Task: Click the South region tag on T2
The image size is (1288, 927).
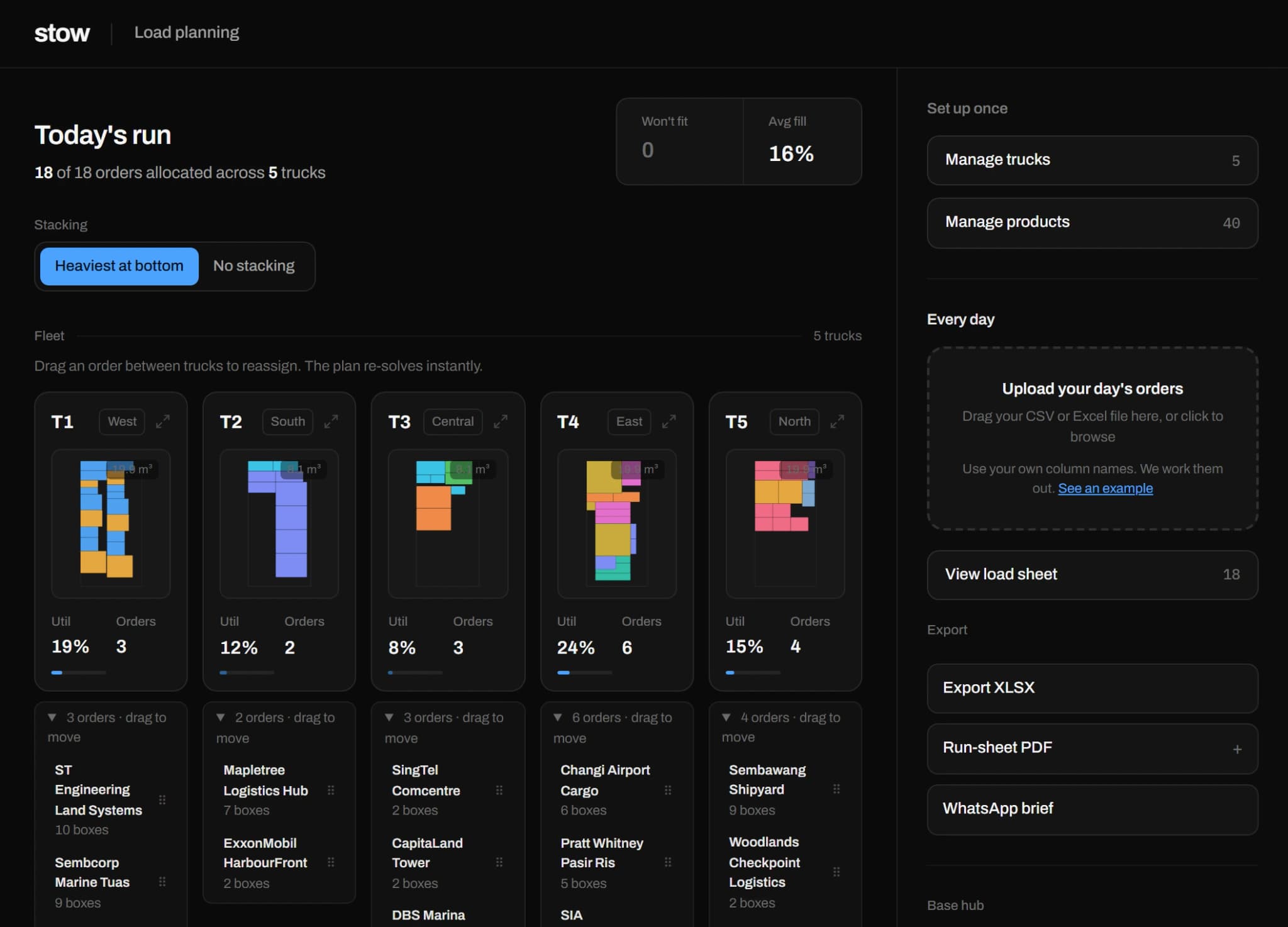Action: coord(287,421)
